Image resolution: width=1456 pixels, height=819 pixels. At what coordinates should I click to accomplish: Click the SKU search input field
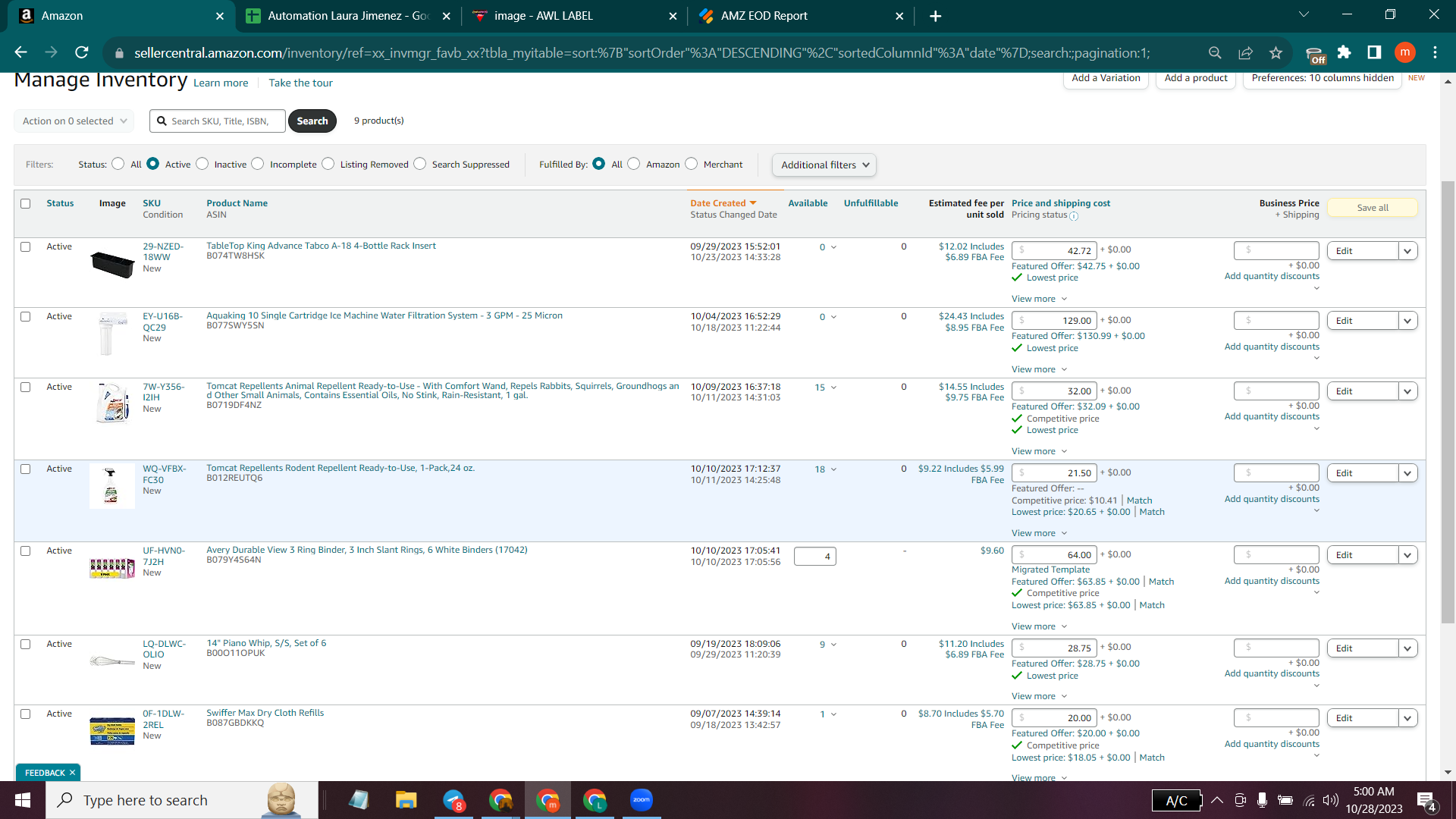218,121
